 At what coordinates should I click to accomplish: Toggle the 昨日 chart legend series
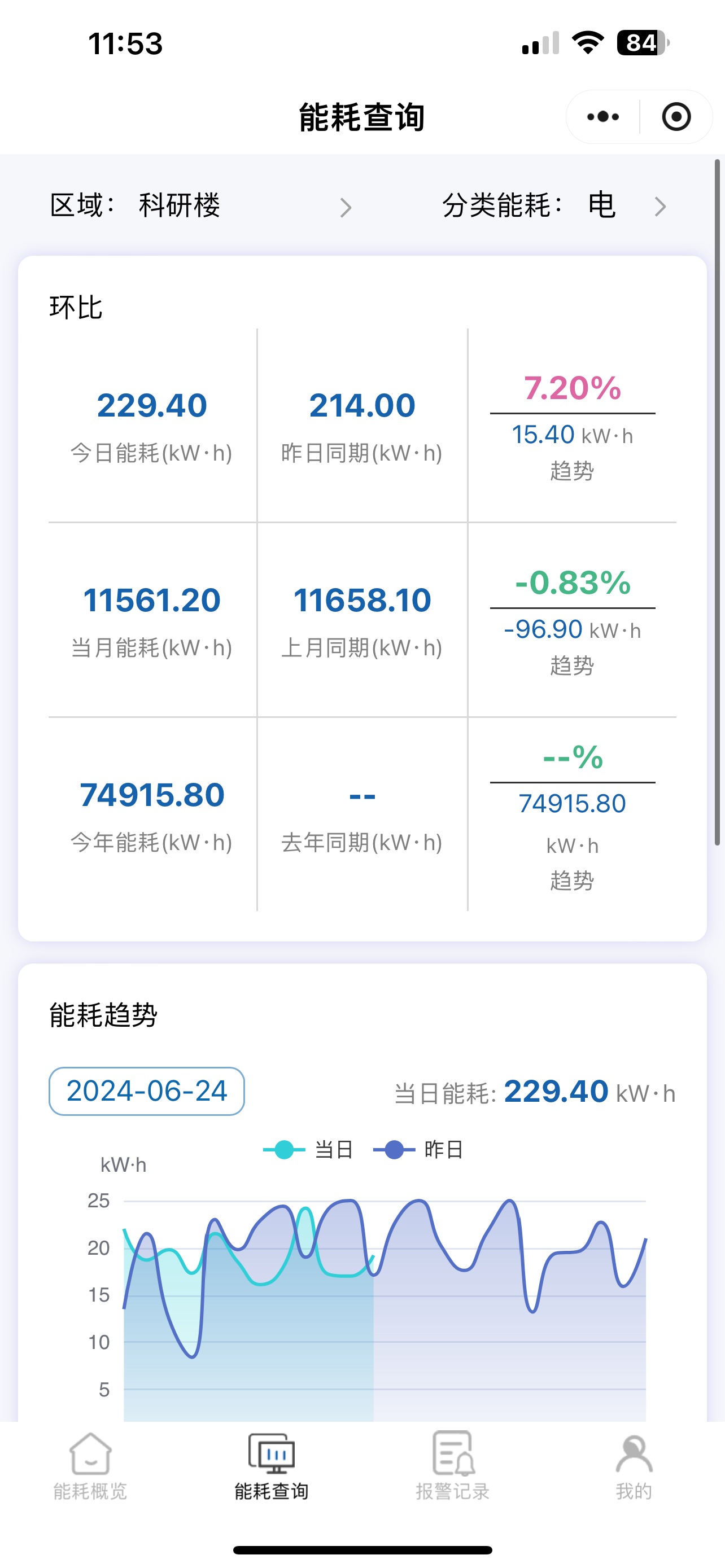coord(419,1150)
